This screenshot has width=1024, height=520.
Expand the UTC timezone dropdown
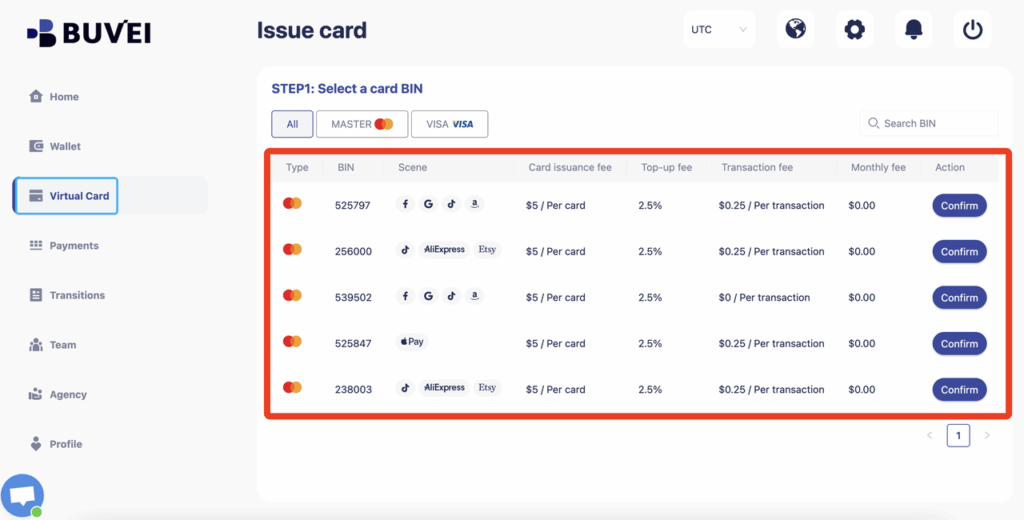click(x=718, y=29)
